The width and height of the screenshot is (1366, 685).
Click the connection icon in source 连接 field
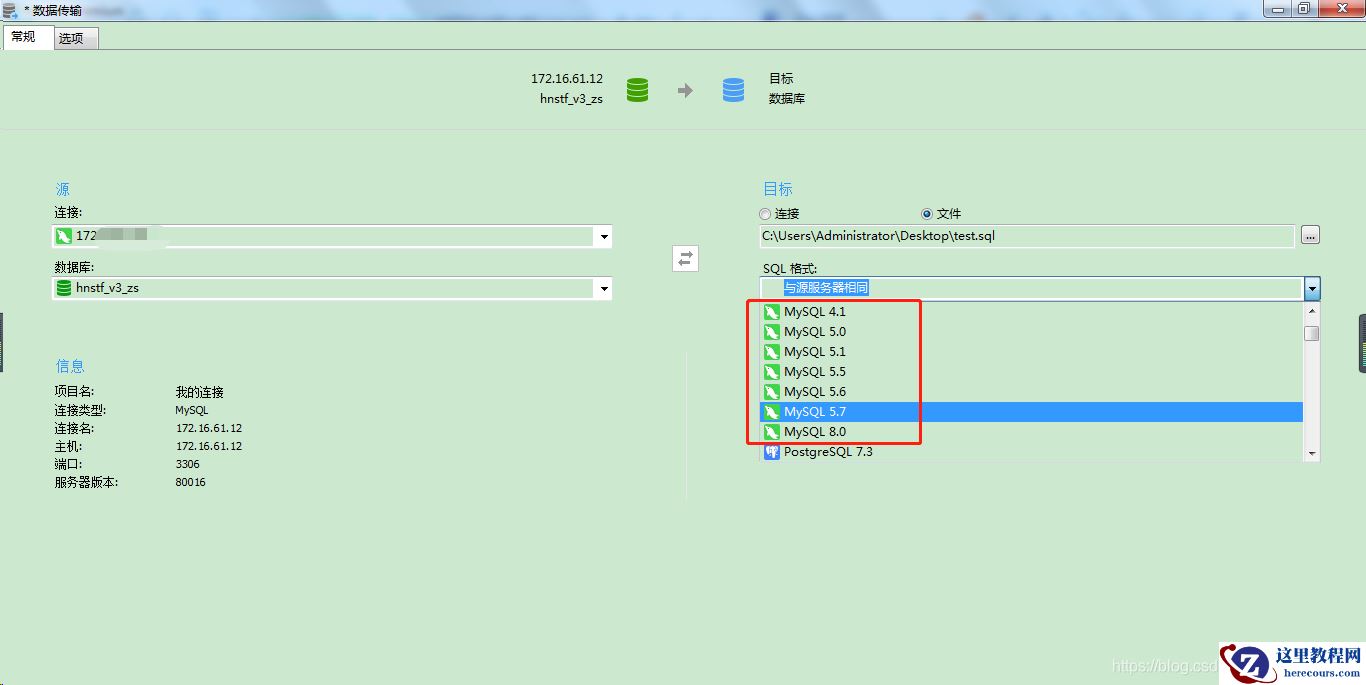[64, 236]
